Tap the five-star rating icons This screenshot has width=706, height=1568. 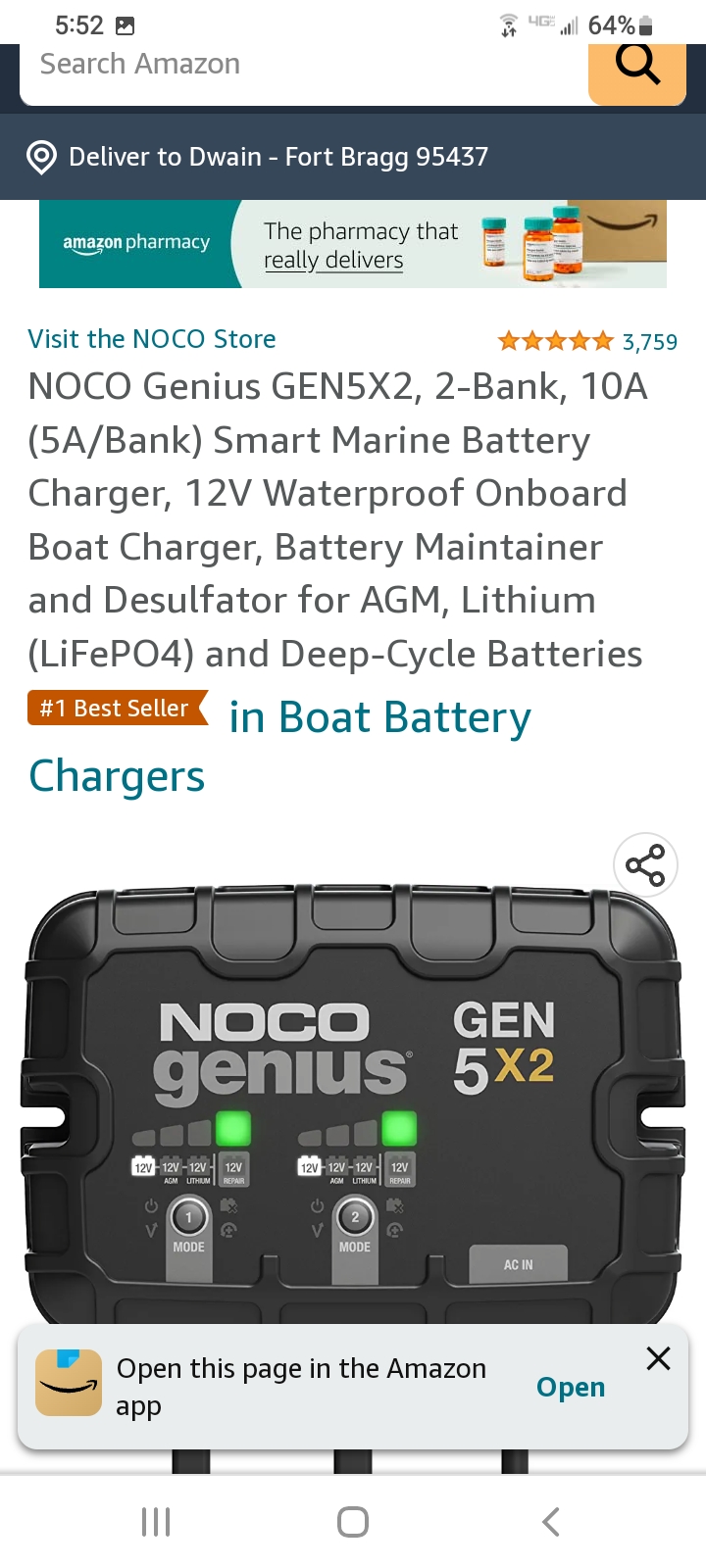coord(555,341)
